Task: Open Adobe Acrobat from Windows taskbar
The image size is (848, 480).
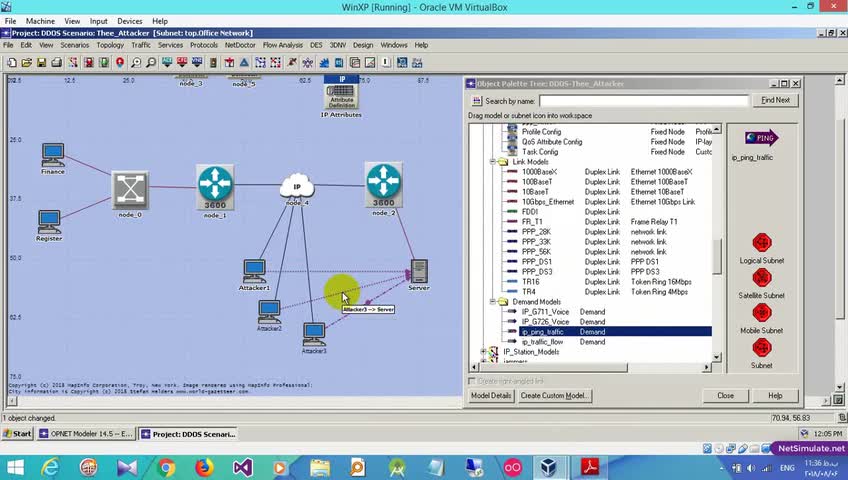Action: tap(589, 467)
